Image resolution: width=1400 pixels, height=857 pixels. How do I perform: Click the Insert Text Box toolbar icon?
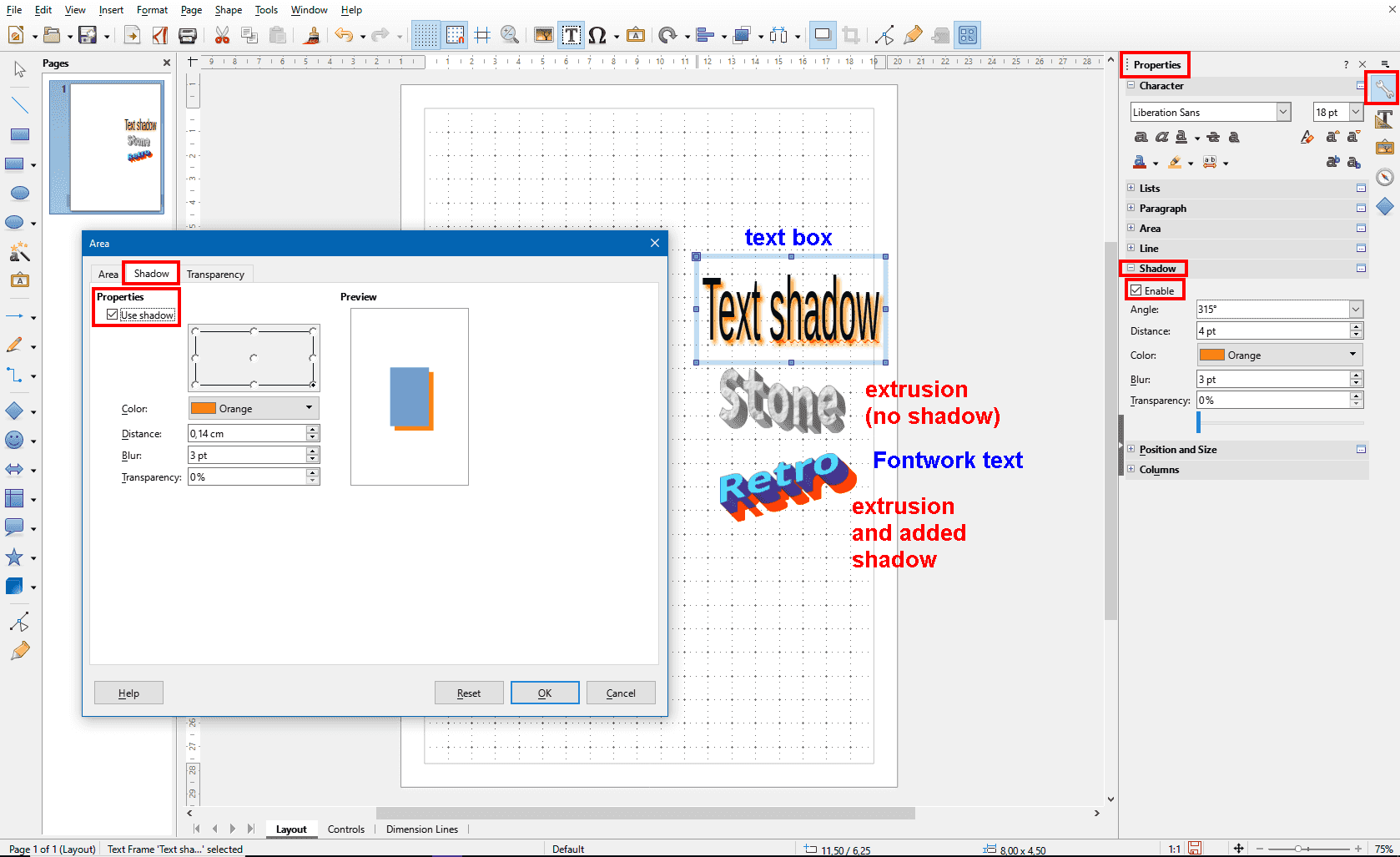572,35
